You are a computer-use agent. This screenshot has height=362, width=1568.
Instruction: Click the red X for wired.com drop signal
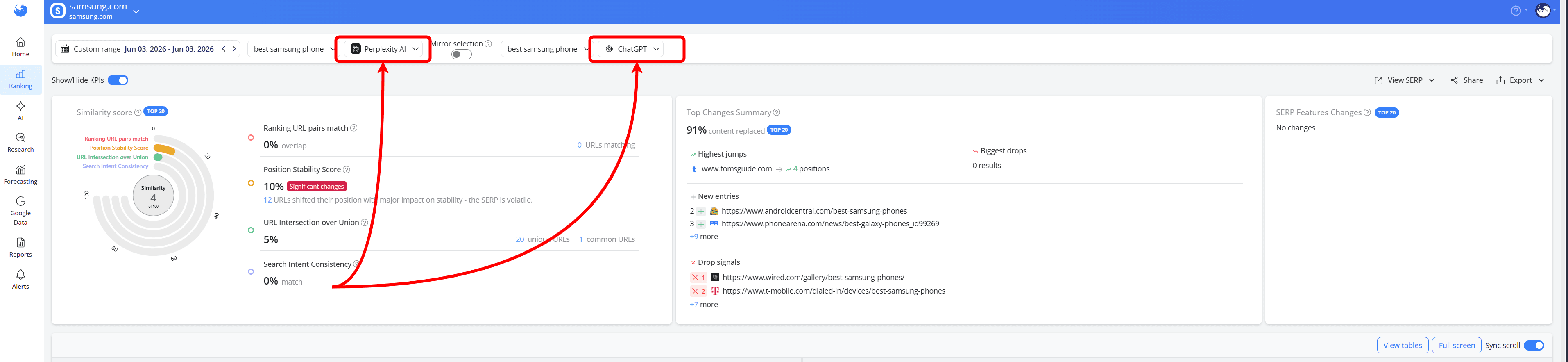tap(695, 277)
